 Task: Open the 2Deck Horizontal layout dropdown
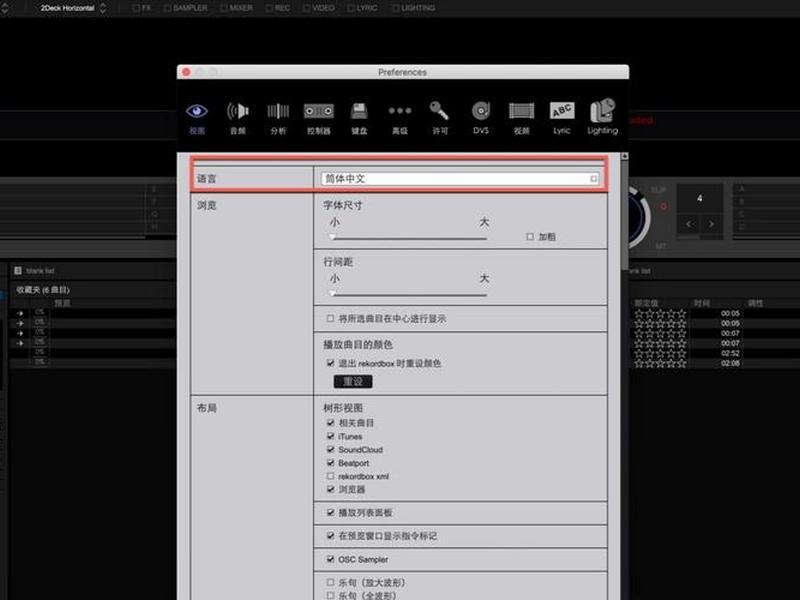[x=74, y=8]
